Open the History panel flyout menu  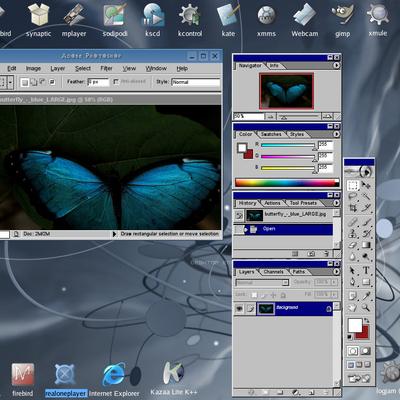click(x=336, y=203)
